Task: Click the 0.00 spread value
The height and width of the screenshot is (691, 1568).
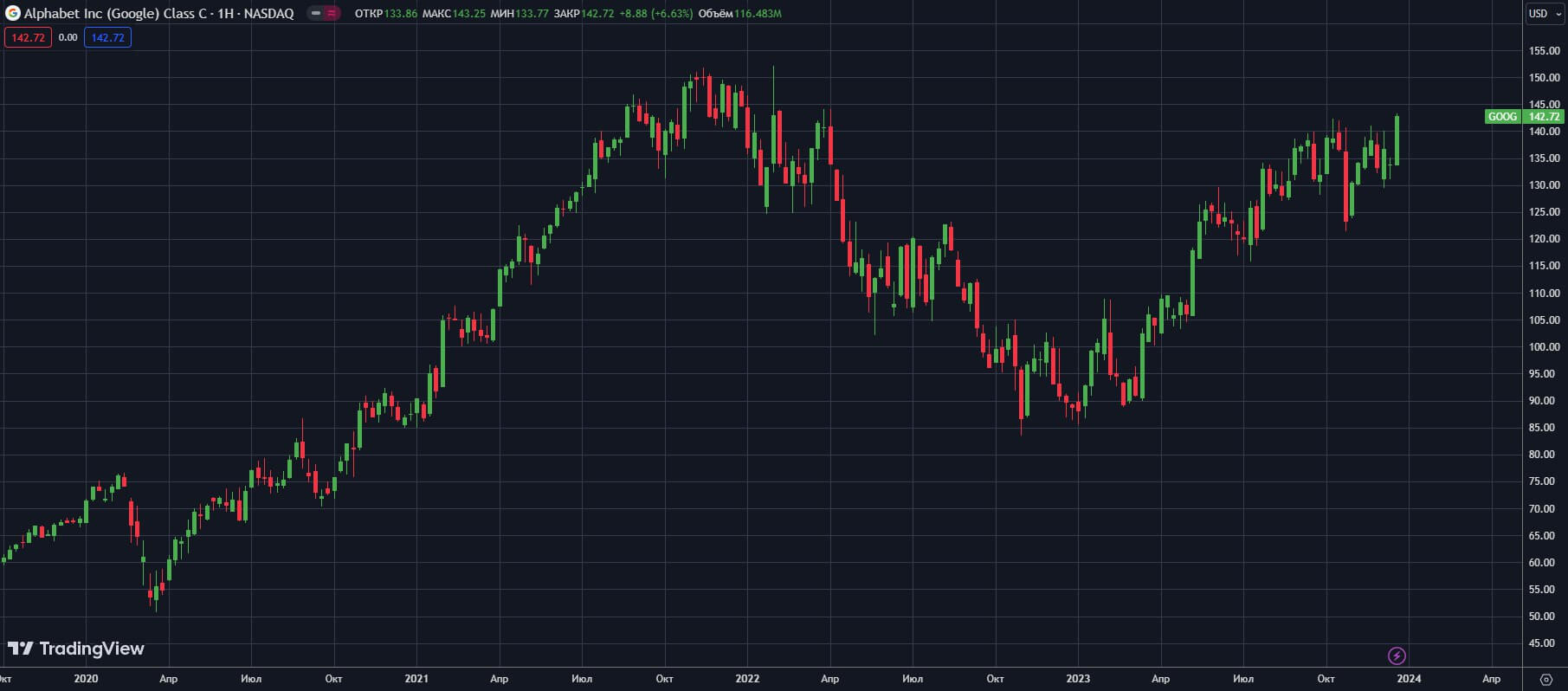Action: [x=68, y=37]
